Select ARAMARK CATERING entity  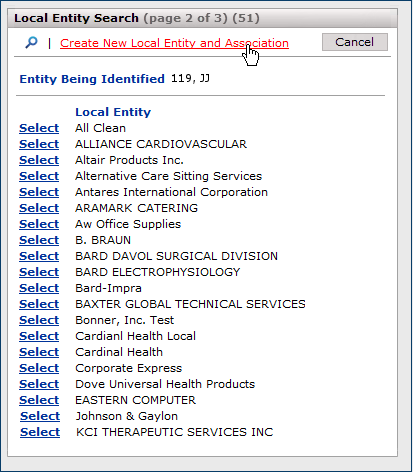tap(39, 208)
